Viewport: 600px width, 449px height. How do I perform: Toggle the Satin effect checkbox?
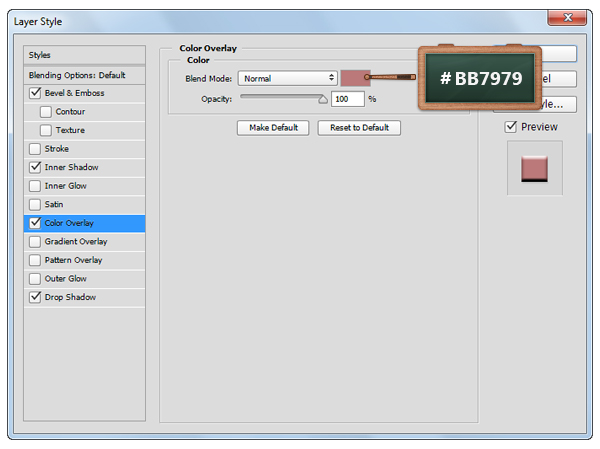pyautogui.click(x=36, y=204)
